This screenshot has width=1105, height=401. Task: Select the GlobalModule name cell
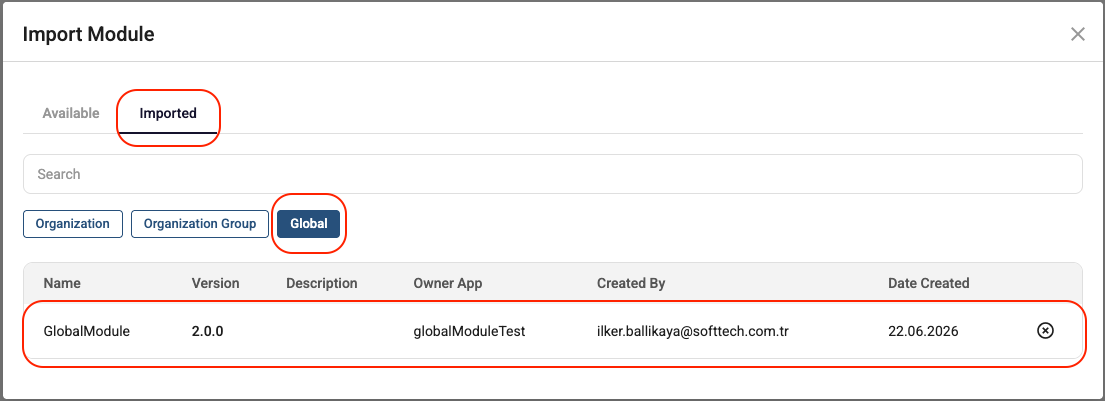87,331
